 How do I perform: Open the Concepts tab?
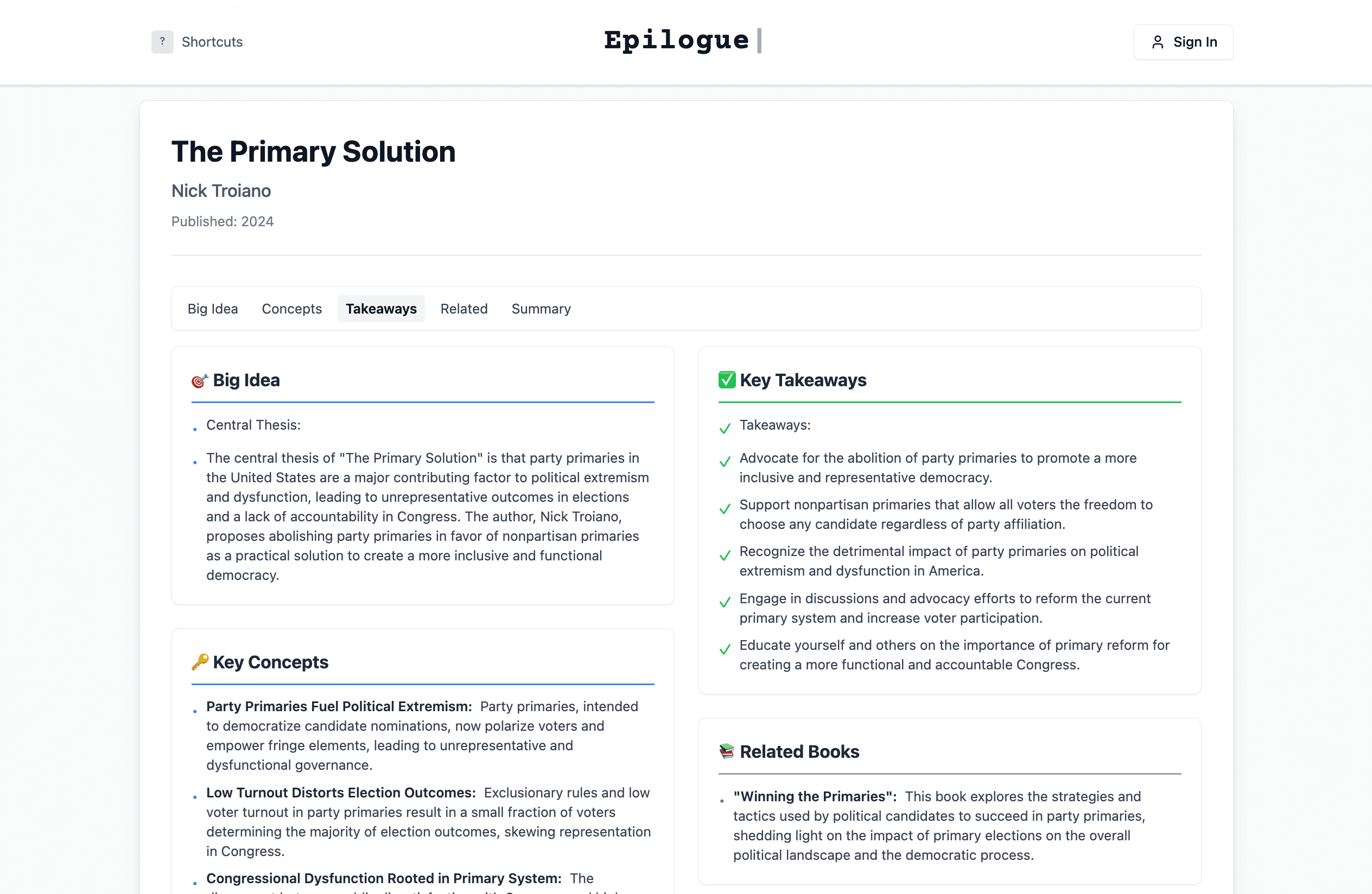click(x=291, y=309)
